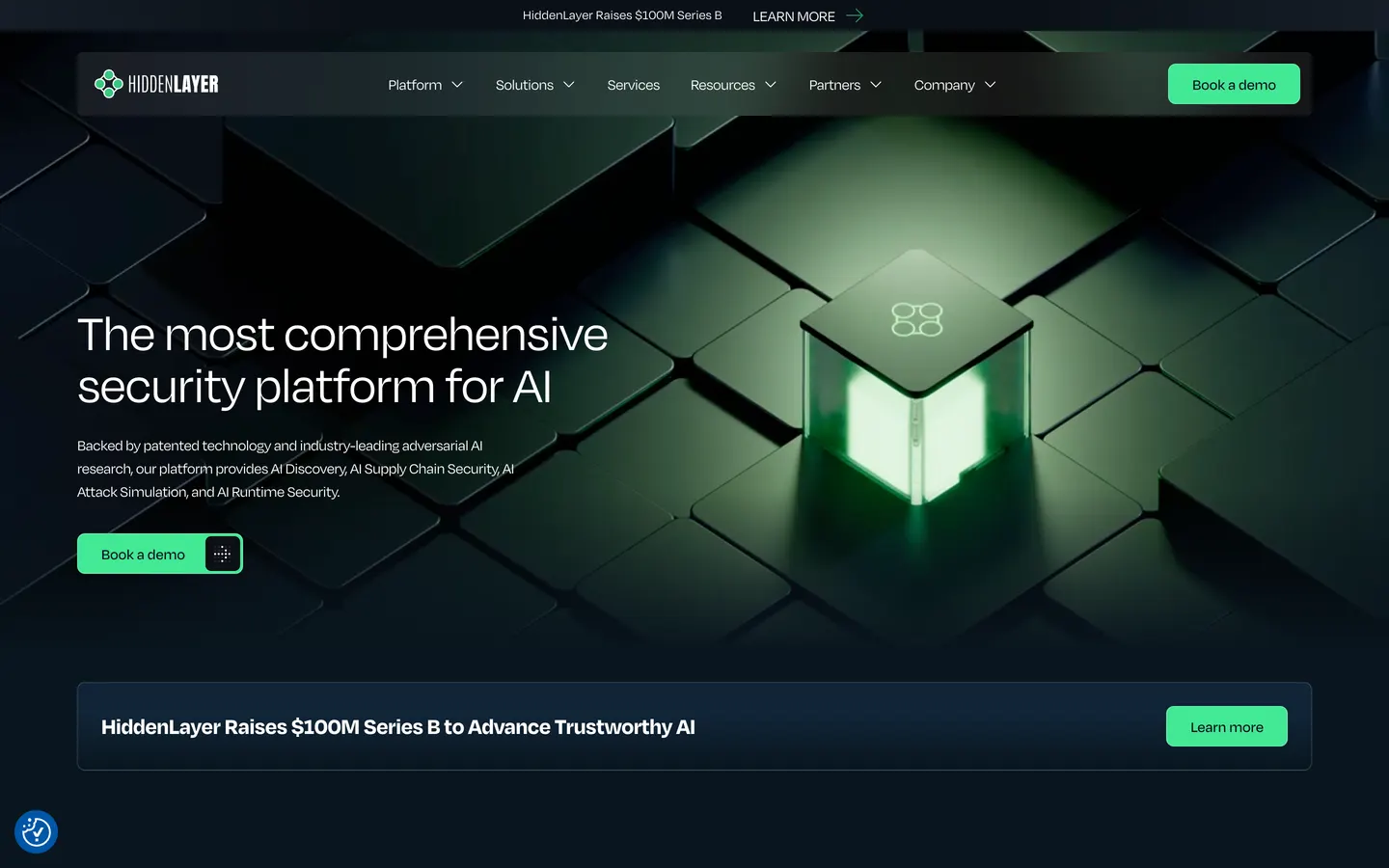Click the Learn more button in funding banner
The width and height of the screenshot is (1389, 868).
click(x=1226, y=726)
